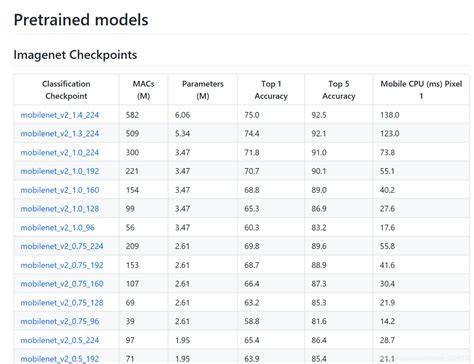Screen dimensions: 474x364
Task: Click the 582 MACs value cell
Action: click(x=143, y=115)
